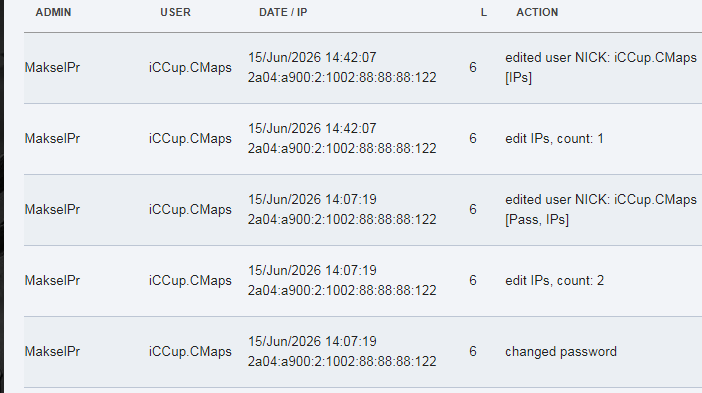Select the ACTION column header
This screenshot has height=393, width=702.
pyautogui.click(x=537, y=12)
